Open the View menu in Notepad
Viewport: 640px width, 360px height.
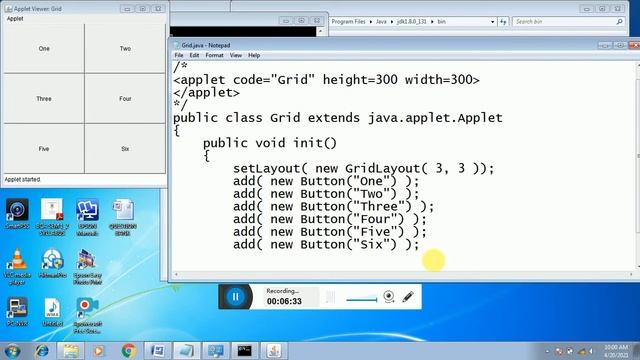tap(236, 55)
